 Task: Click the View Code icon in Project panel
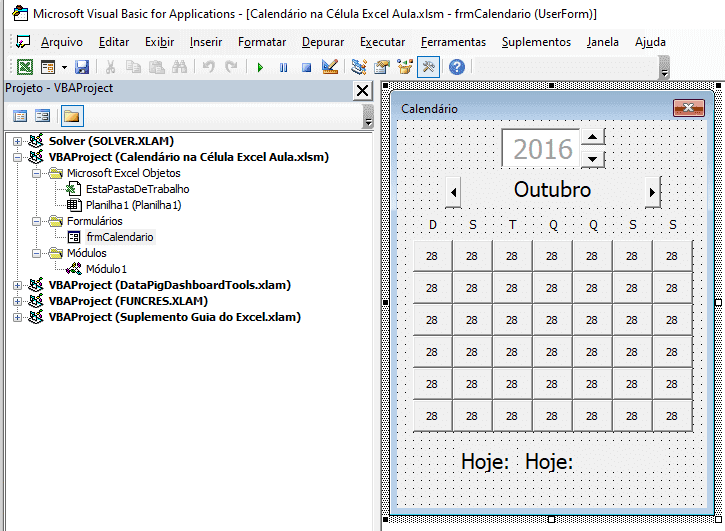(20, 116)
